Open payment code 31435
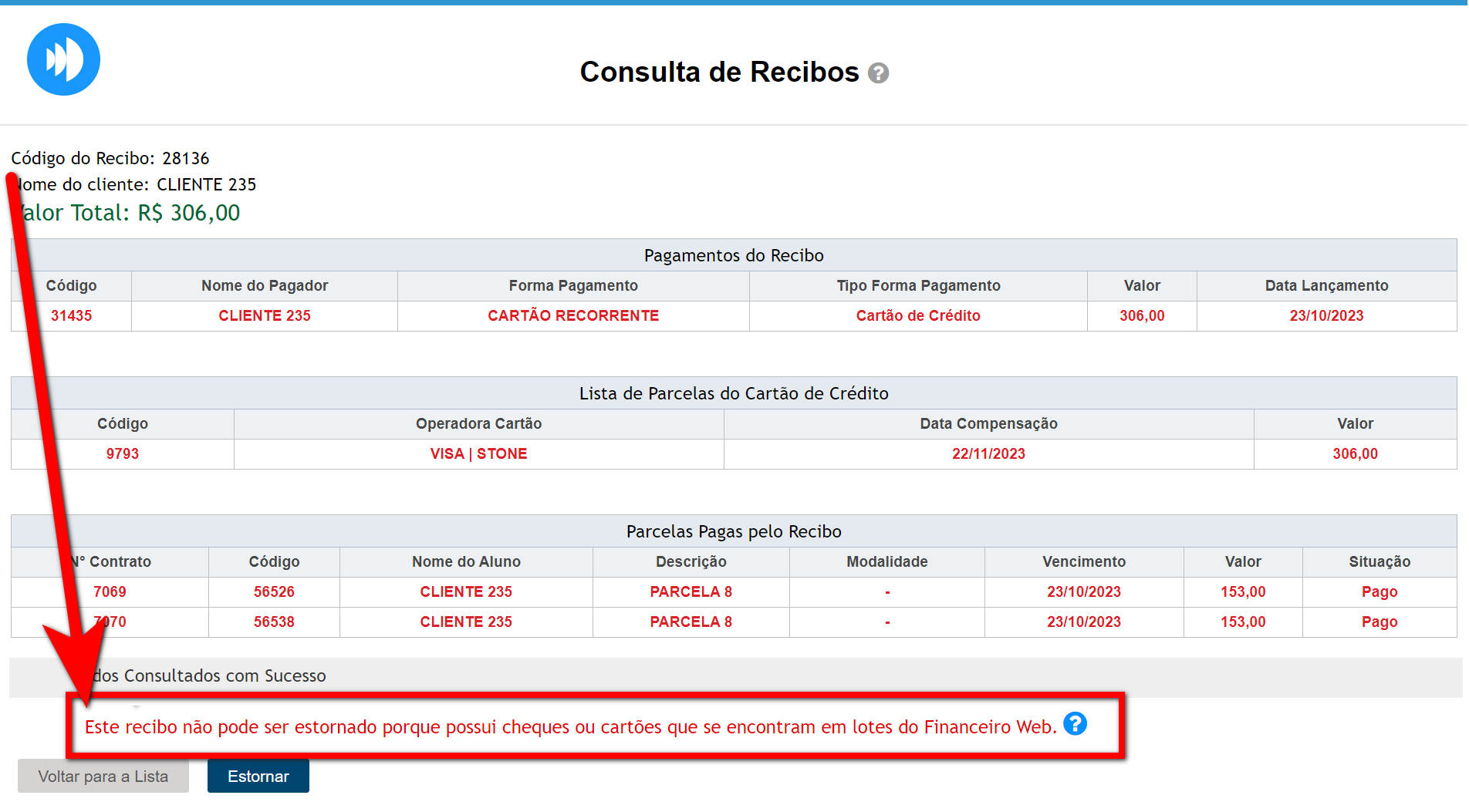The width and height of the screenshot is (1469, 812). click(71, 315)
